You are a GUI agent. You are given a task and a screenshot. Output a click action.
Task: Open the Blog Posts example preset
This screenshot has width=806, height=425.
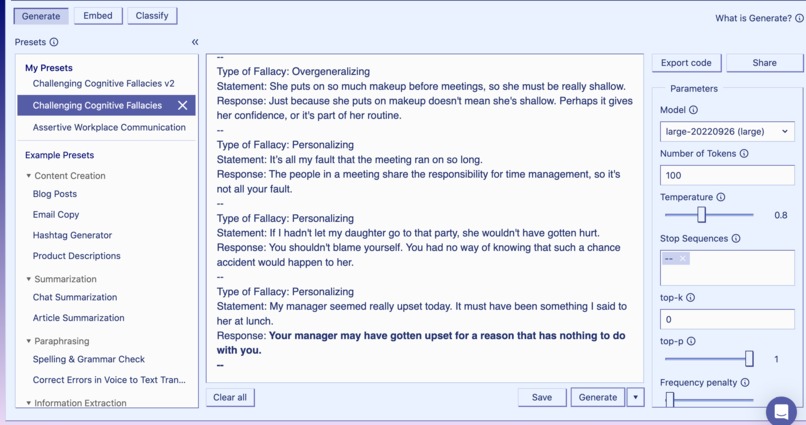coord(54,194)
